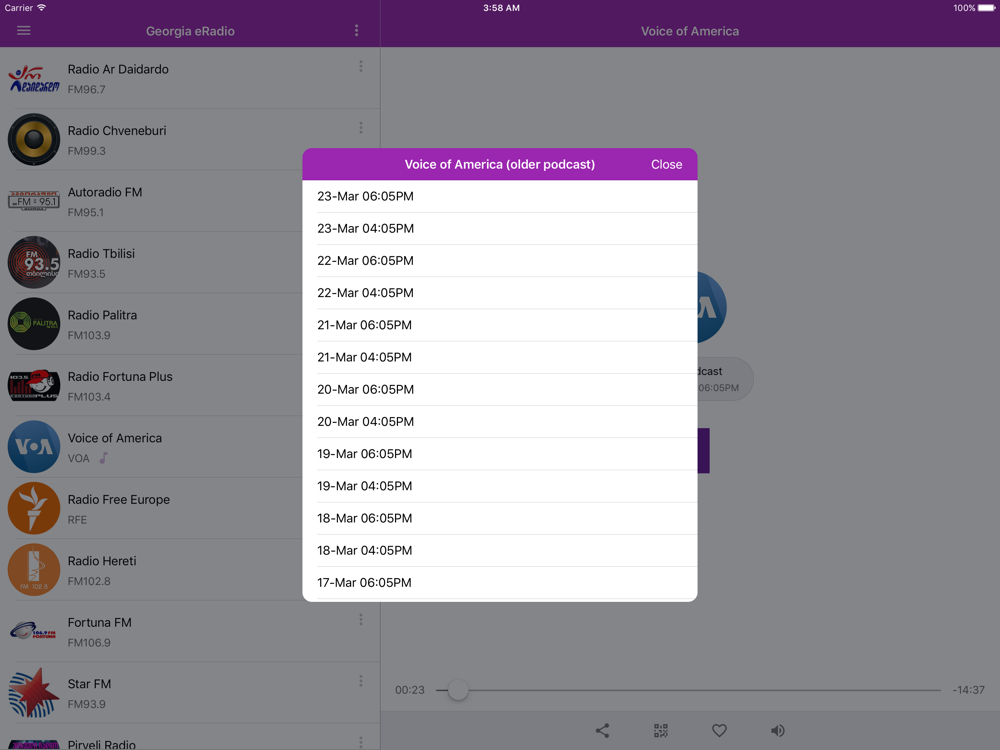Tap the speaker volume icon
Viewport: 1000px width, 750px height.
(x=777, y=730)
